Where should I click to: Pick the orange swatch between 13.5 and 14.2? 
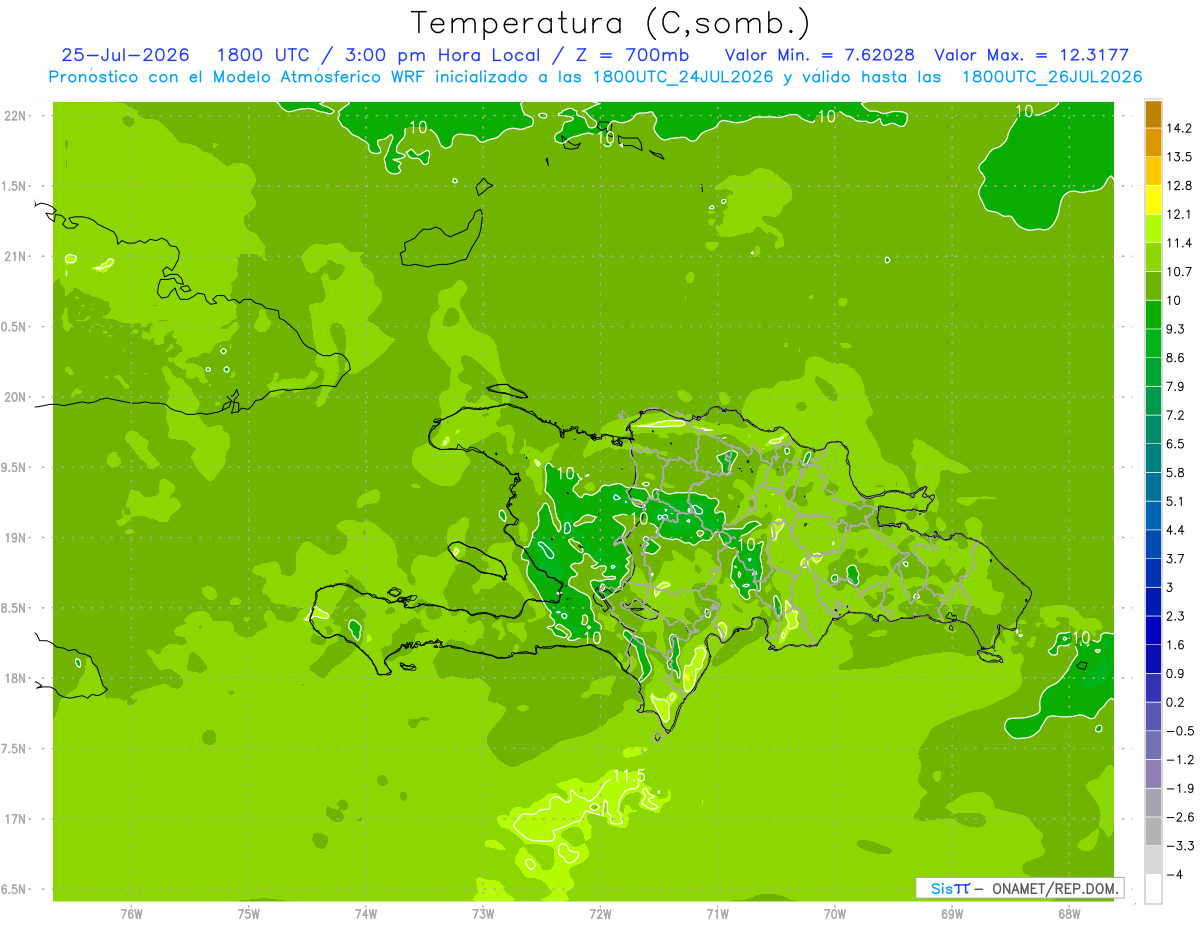tap(1153, 143)
